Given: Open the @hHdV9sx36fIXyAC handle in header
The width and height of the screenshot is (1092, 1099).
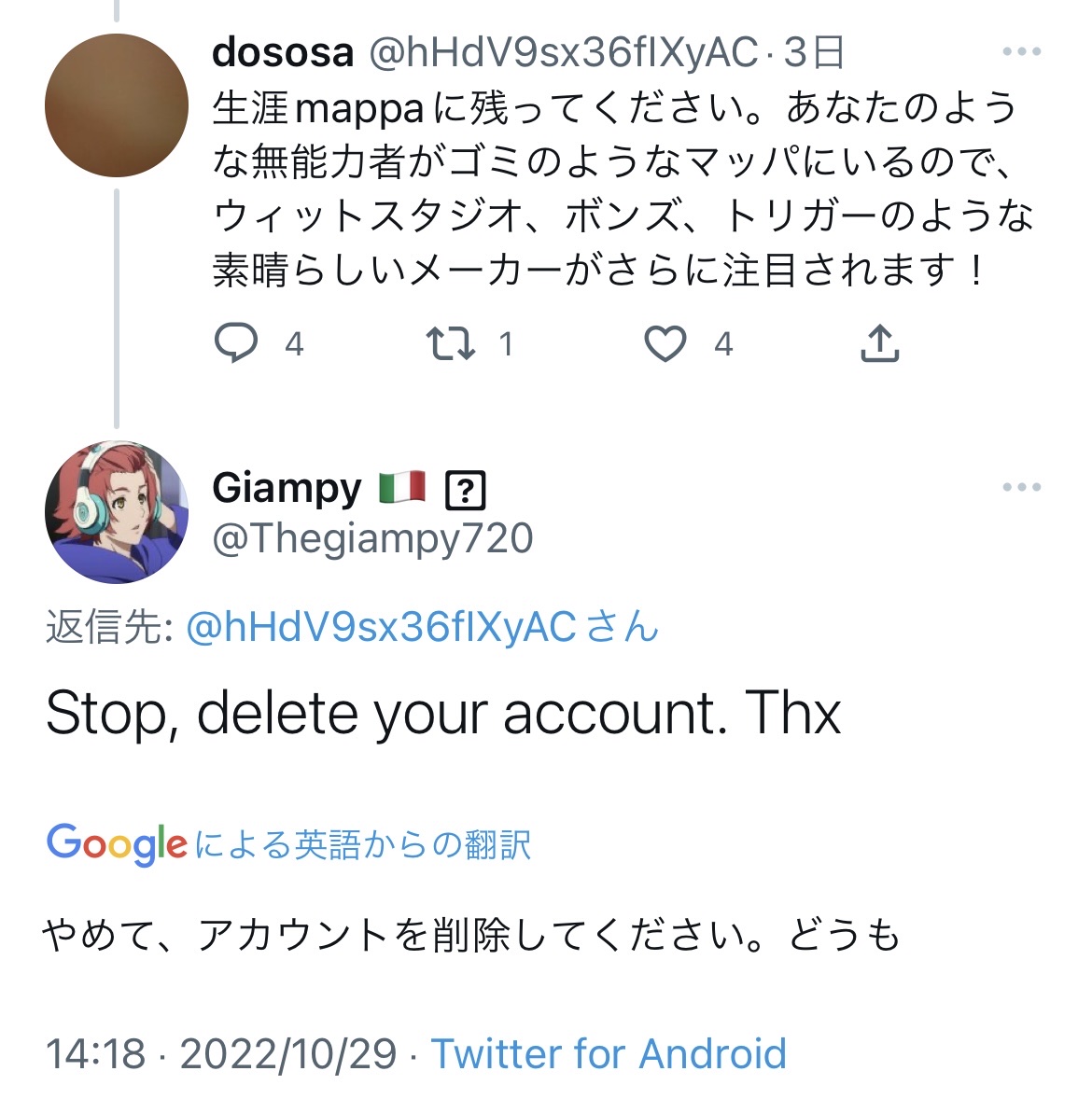Looking at the screenshot, I should 563,53.
